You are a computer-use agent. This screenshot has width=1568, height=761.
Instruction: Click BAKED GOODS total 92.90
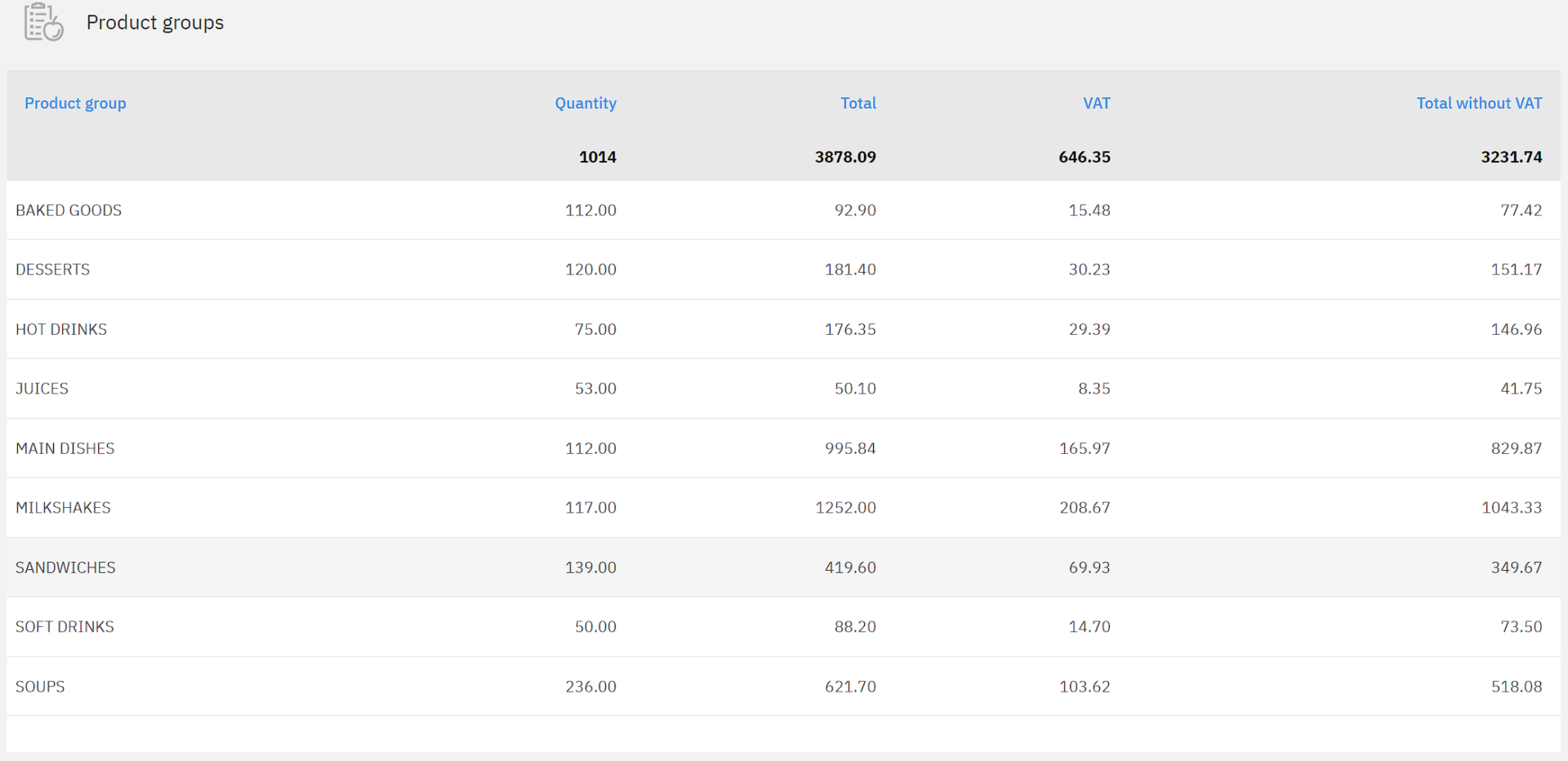855,210
